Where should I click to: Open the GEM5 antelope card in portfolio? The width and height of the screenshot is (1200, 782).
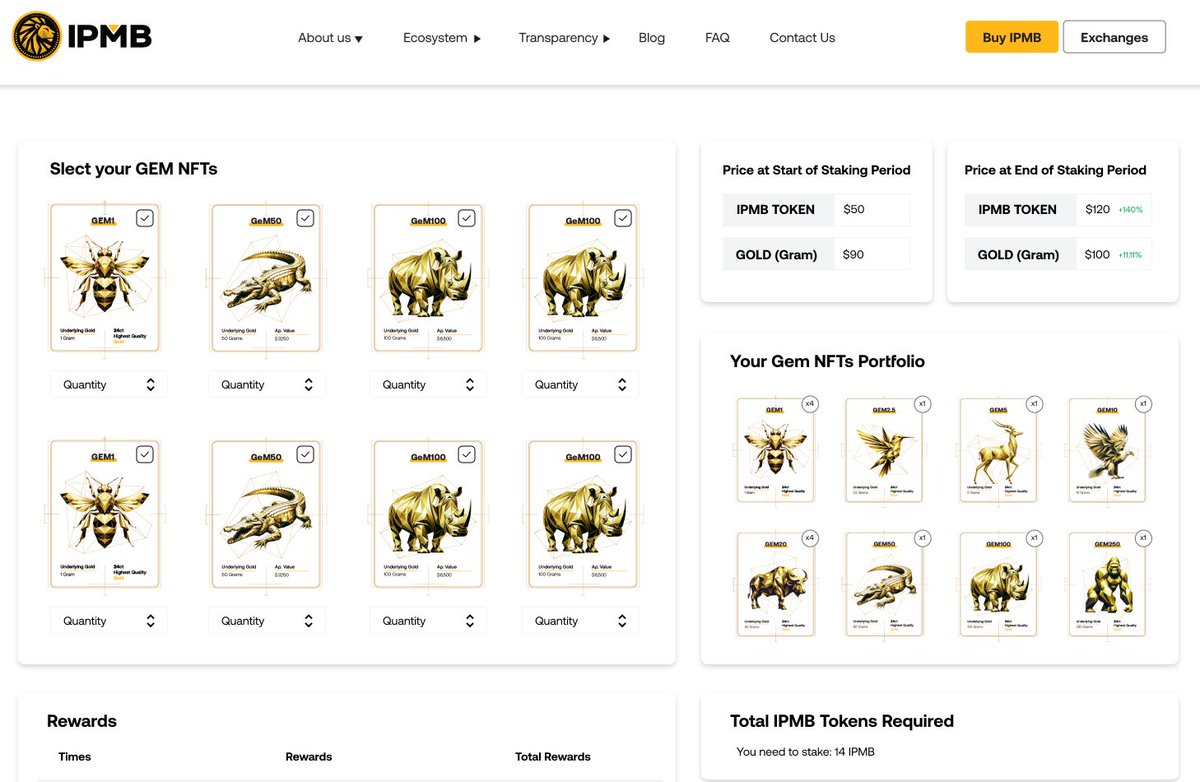[998, 450]
